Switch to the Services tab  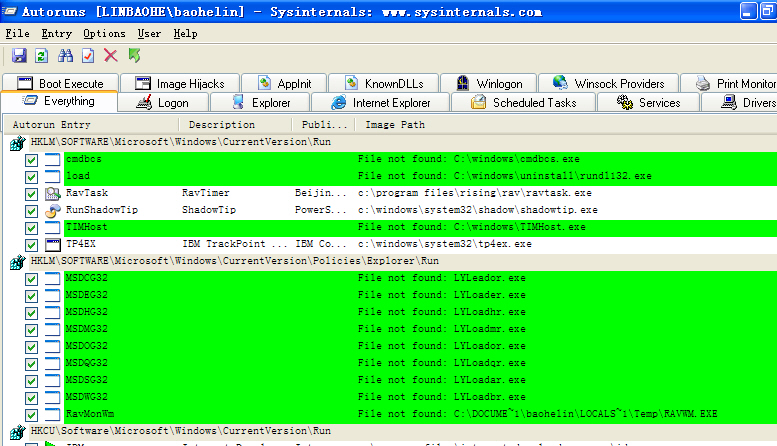click(x=649, y=103)
